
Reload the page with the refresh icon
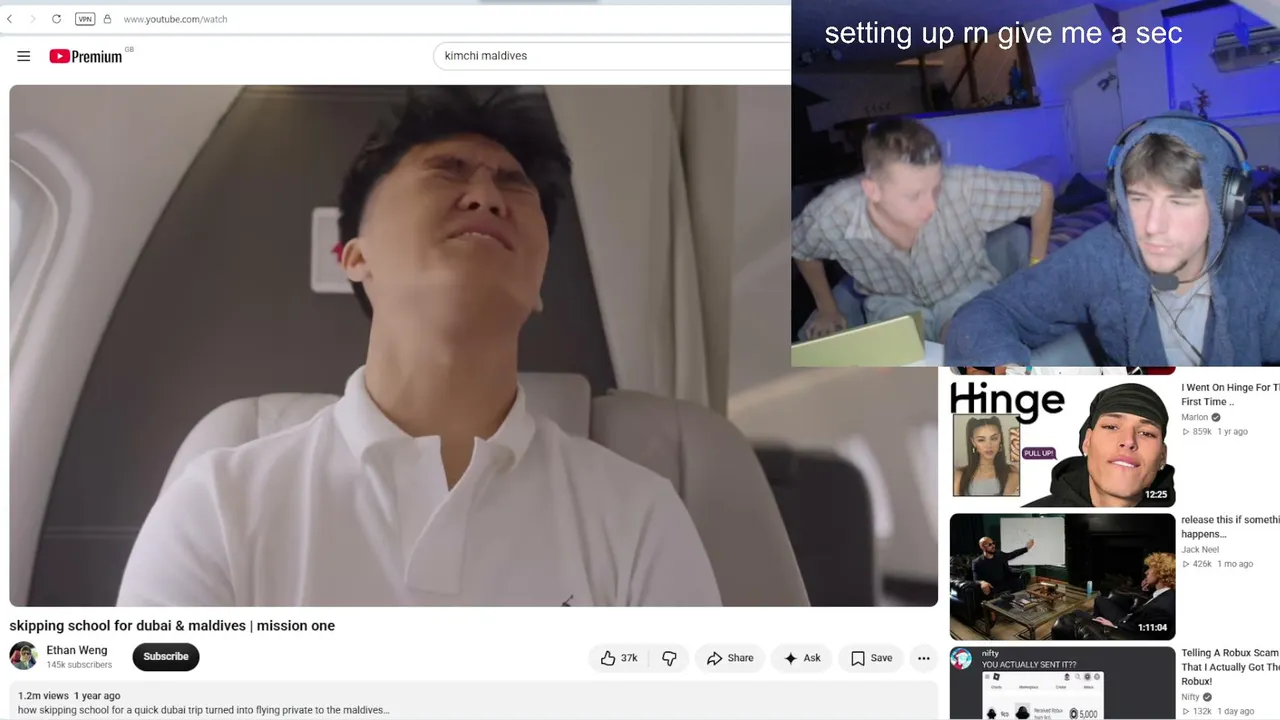(56, 19)
